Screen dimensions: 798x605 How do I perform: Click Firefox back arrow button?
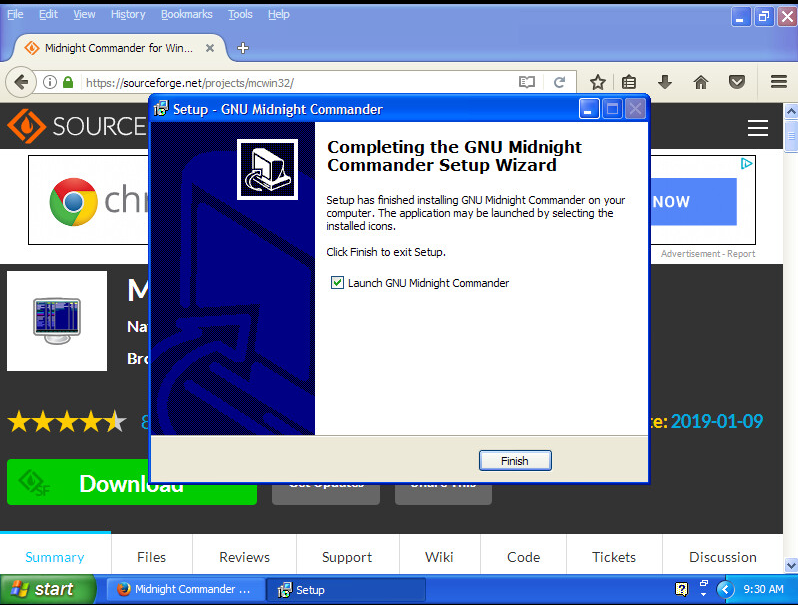[x=21, y=82]
